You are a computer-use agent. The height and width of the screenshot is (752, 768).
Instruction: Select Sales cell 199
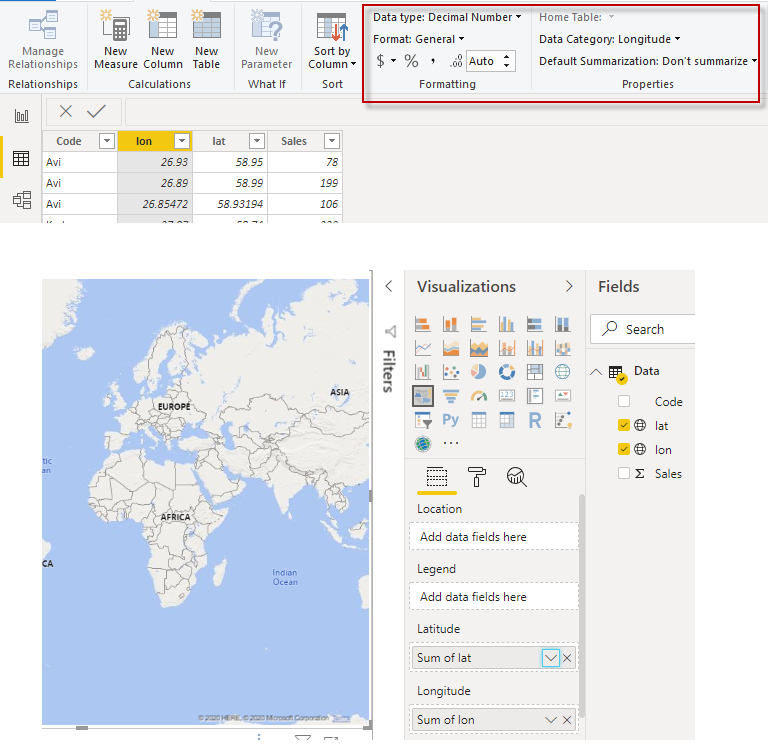coord(305,183)
